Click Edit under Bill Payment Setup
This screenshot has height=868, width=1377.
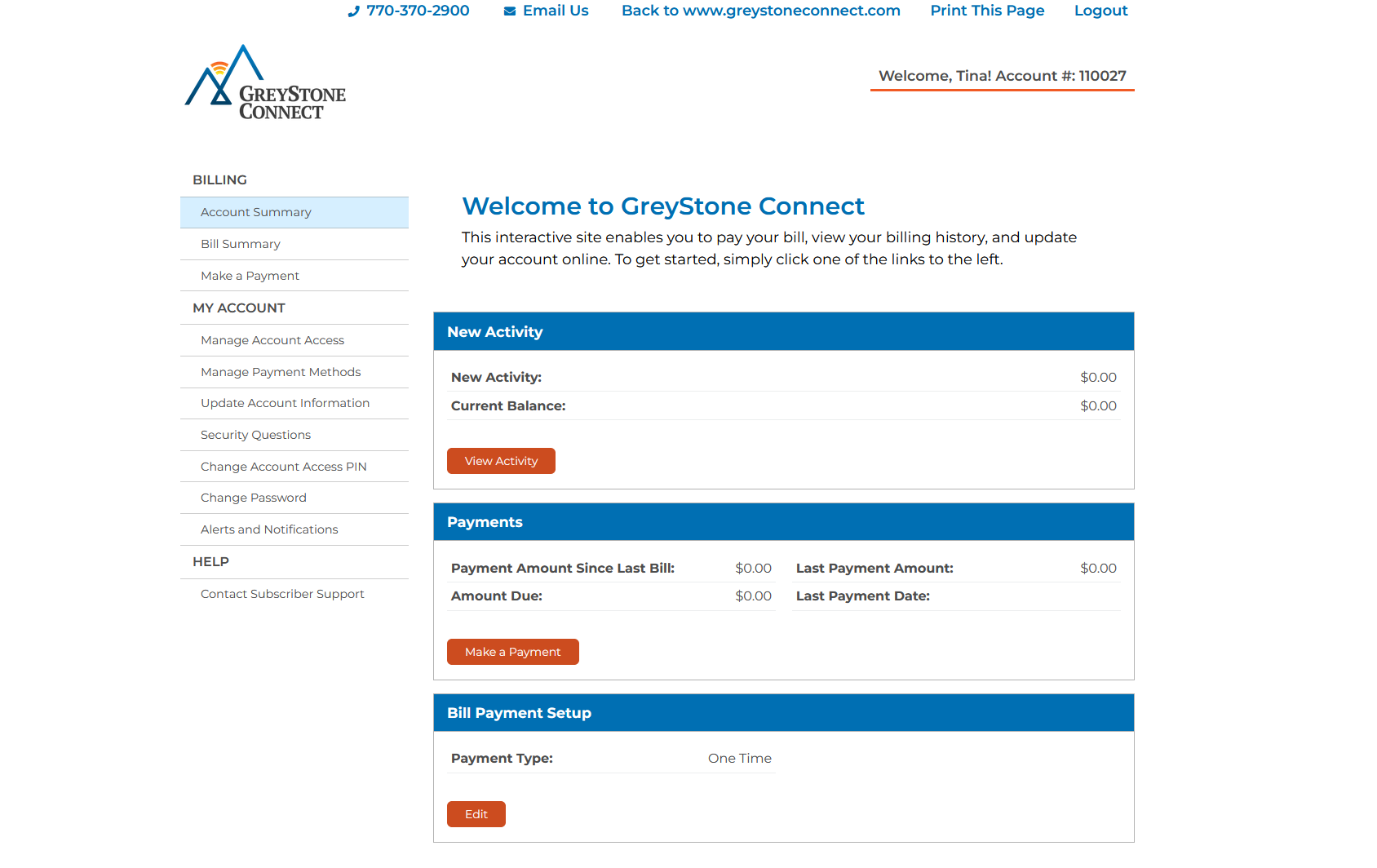(476, 814)
